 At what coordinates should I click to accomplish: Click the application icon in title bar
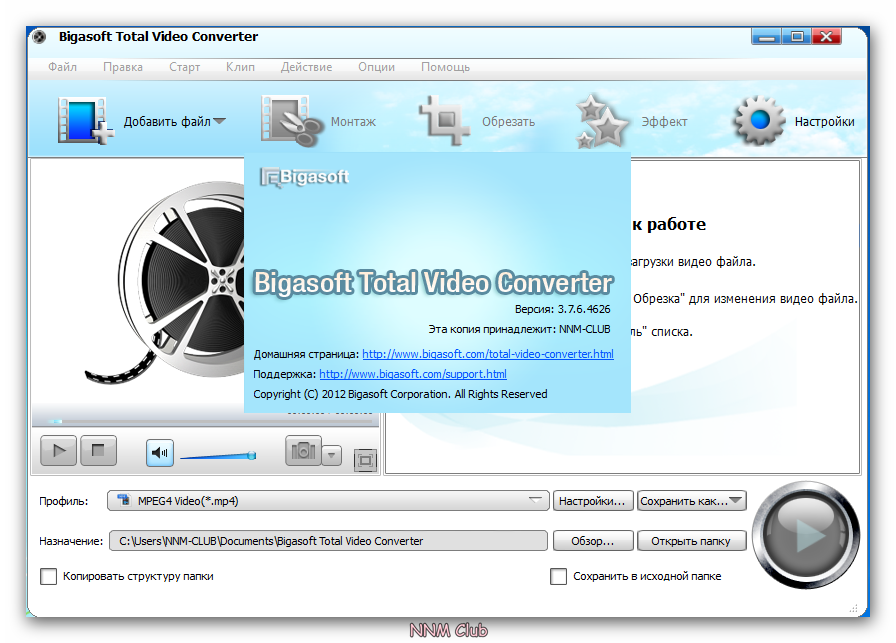tap(39, 37)
